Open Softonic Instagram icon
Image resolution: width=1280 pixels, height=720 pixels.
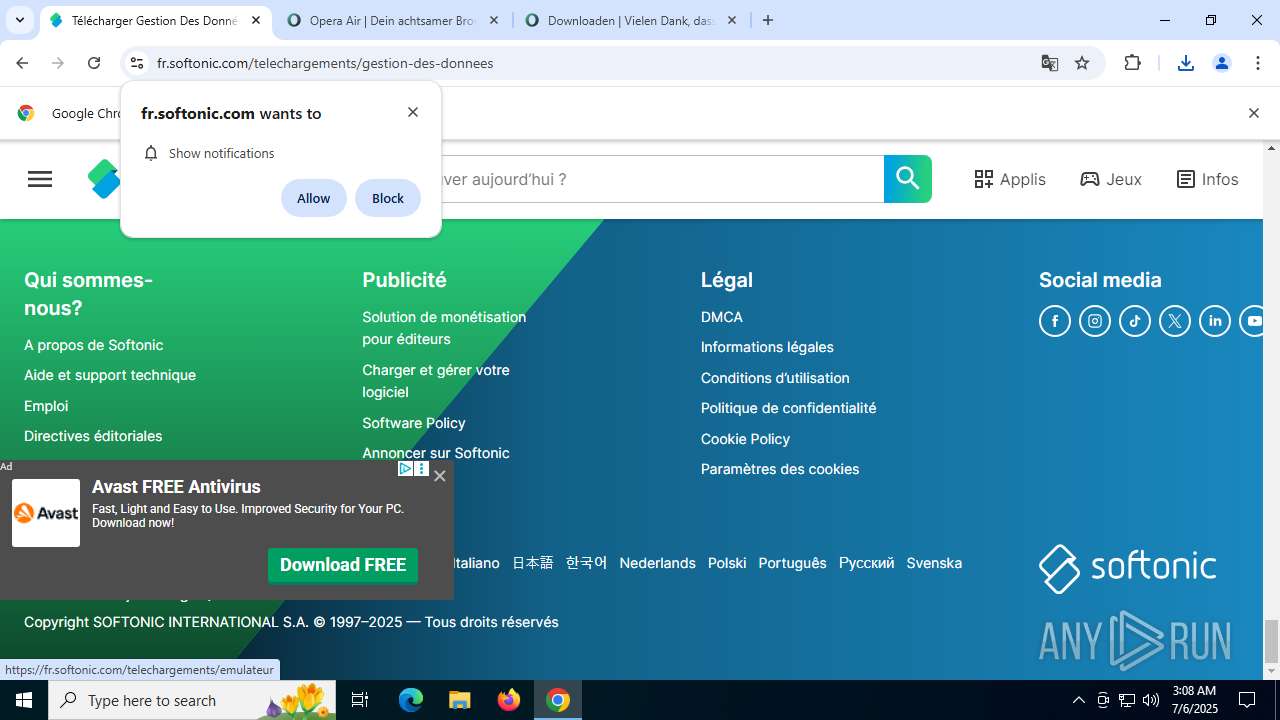coord(1095,321)
